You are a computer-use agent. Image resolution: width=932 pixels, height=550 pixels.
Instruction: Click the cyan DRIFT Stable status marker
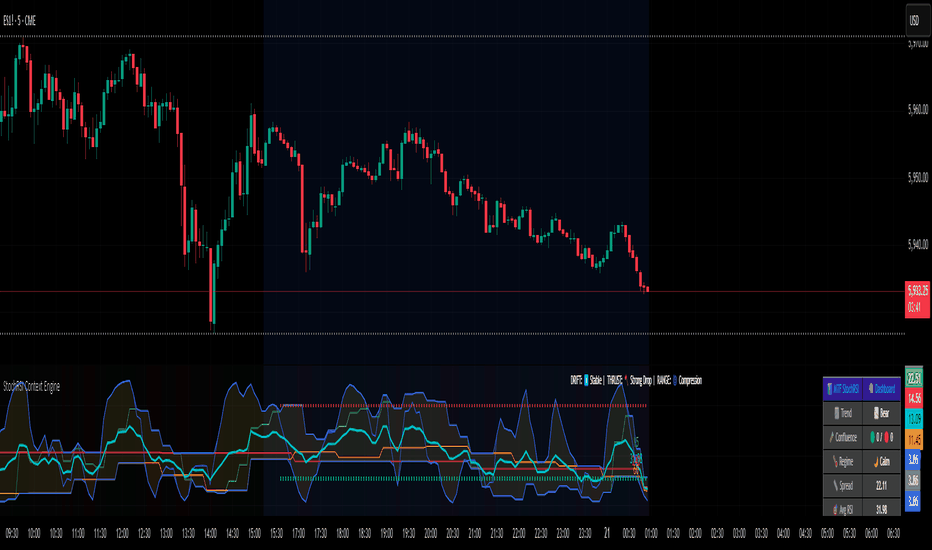click(586, 381)
